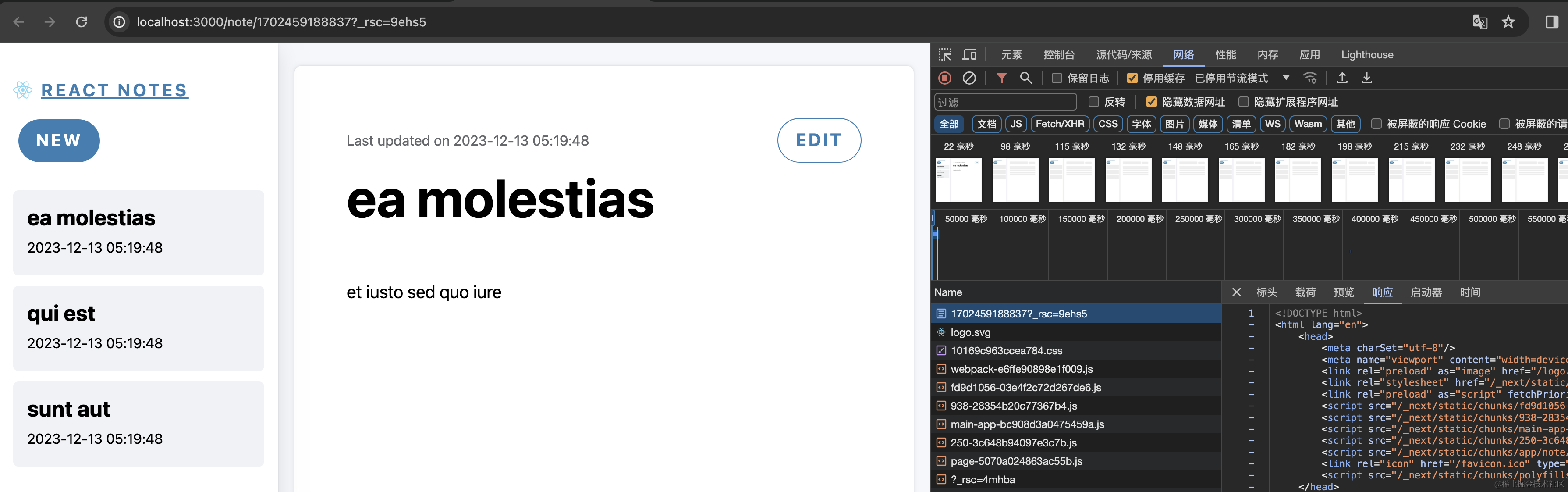Open the throttling mode dropdown
The image size is (1568, 492).
[x=1286, y=78]
